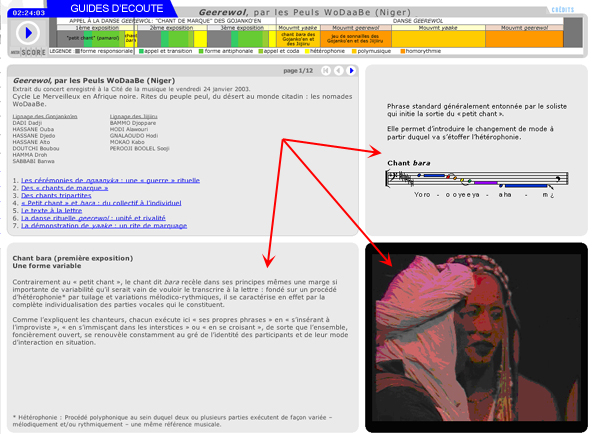Click the name PEROOJI BOOLEL Sooji

pos(139,148)
